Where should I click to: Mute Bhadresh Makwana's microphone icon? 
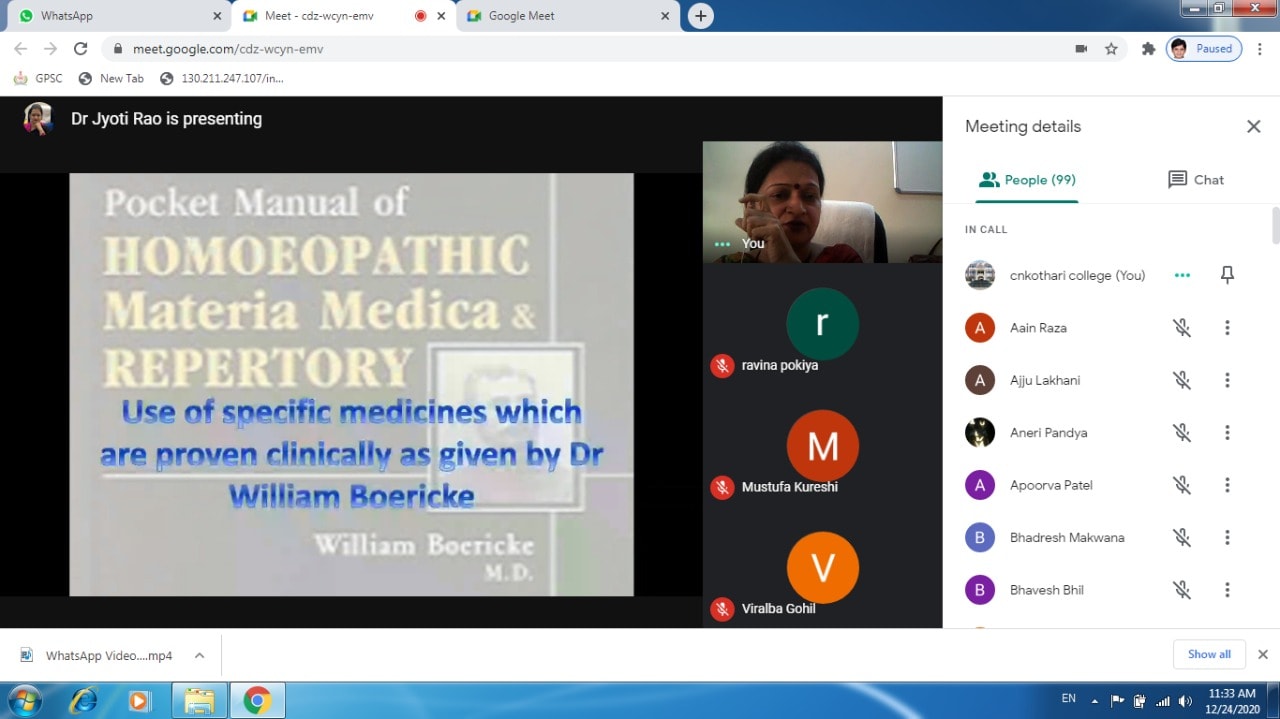click(1182, 537)
